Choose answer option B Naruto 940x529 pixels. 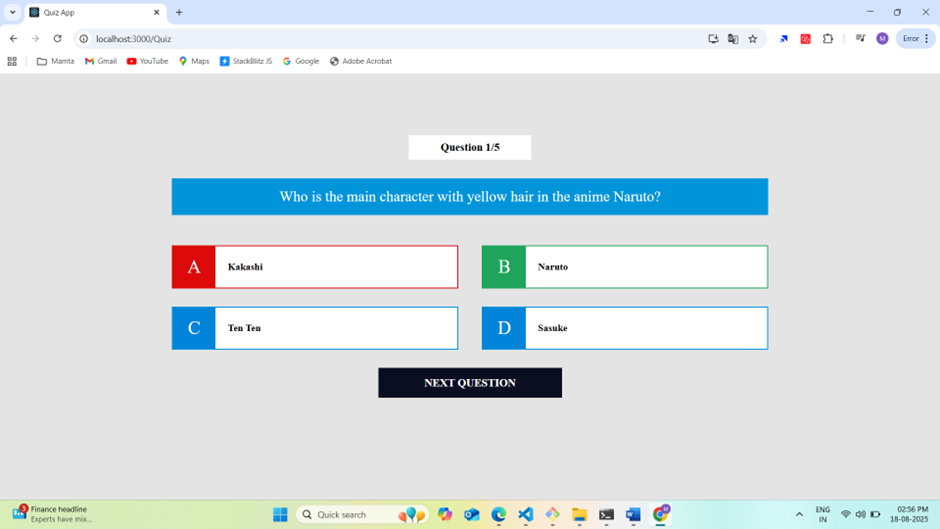pos(624,267)
